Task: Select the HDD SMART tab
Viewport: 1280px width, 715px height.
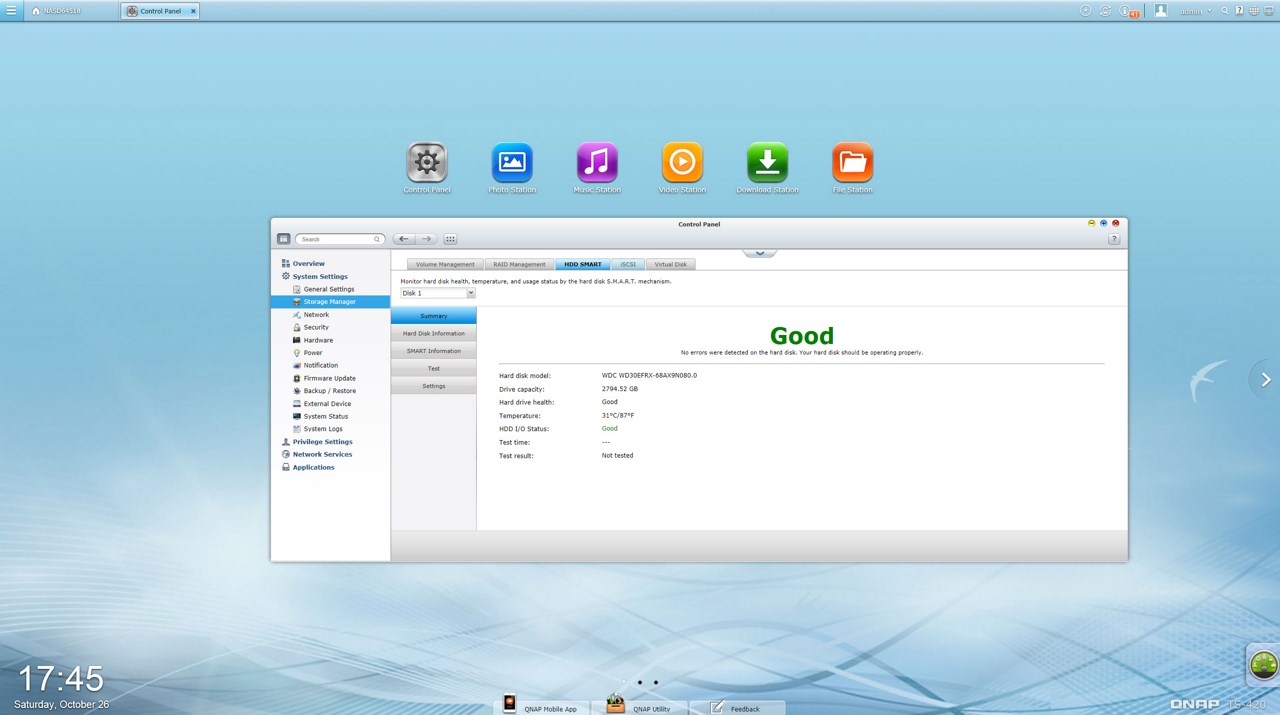Action: [582, 264]
